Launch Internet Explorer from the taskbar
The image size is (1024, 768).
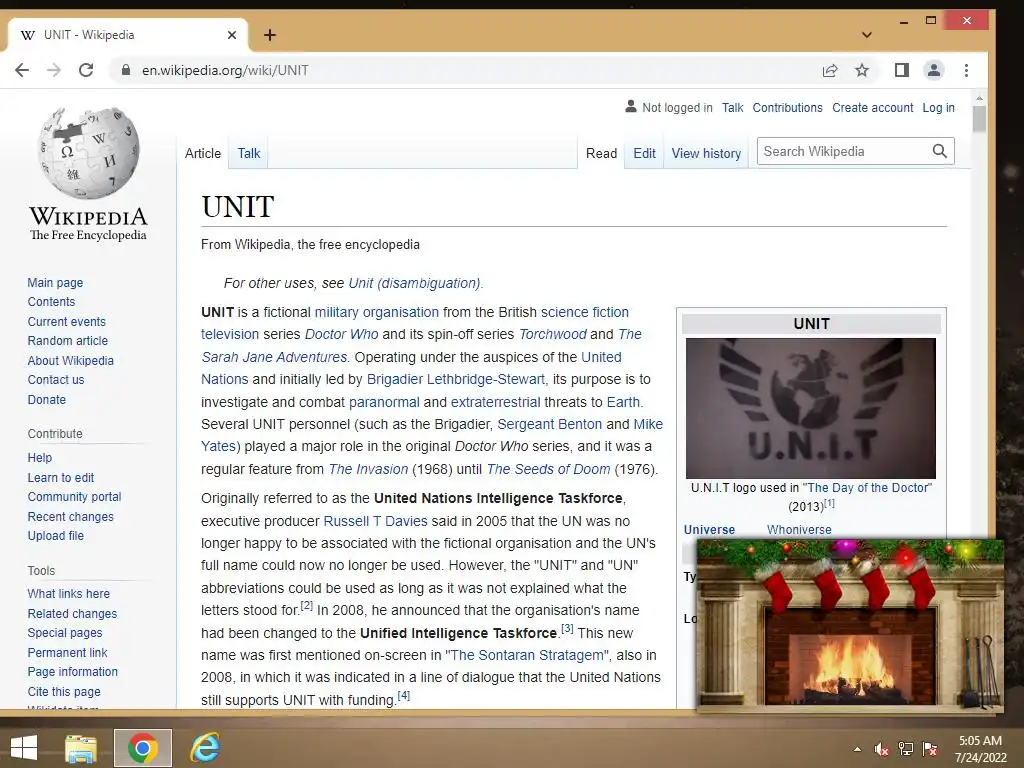pyautogui.click(x=205, y=748)
